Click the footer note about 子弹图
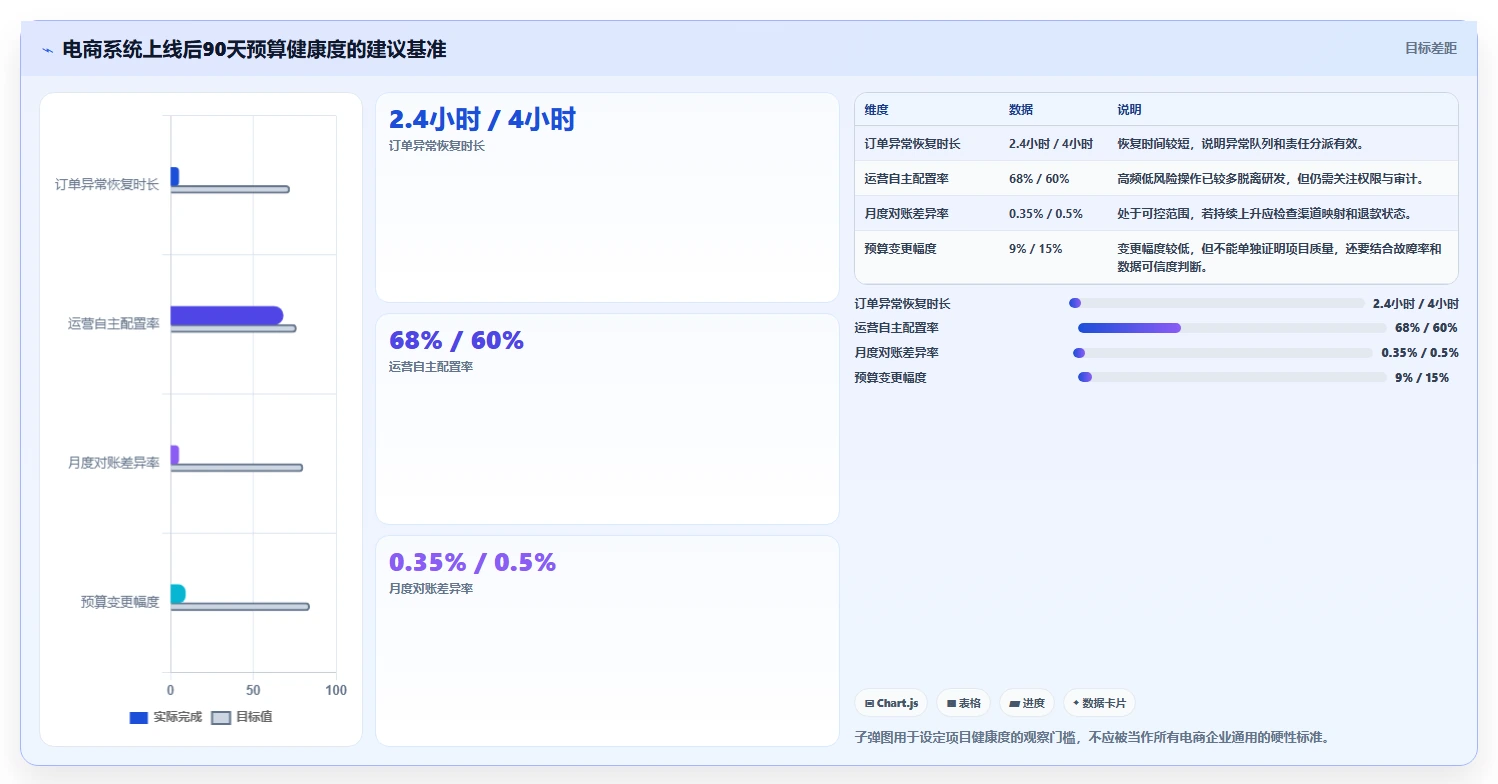This screenshot has height=784, width=1498. [x=1092, y=737]
